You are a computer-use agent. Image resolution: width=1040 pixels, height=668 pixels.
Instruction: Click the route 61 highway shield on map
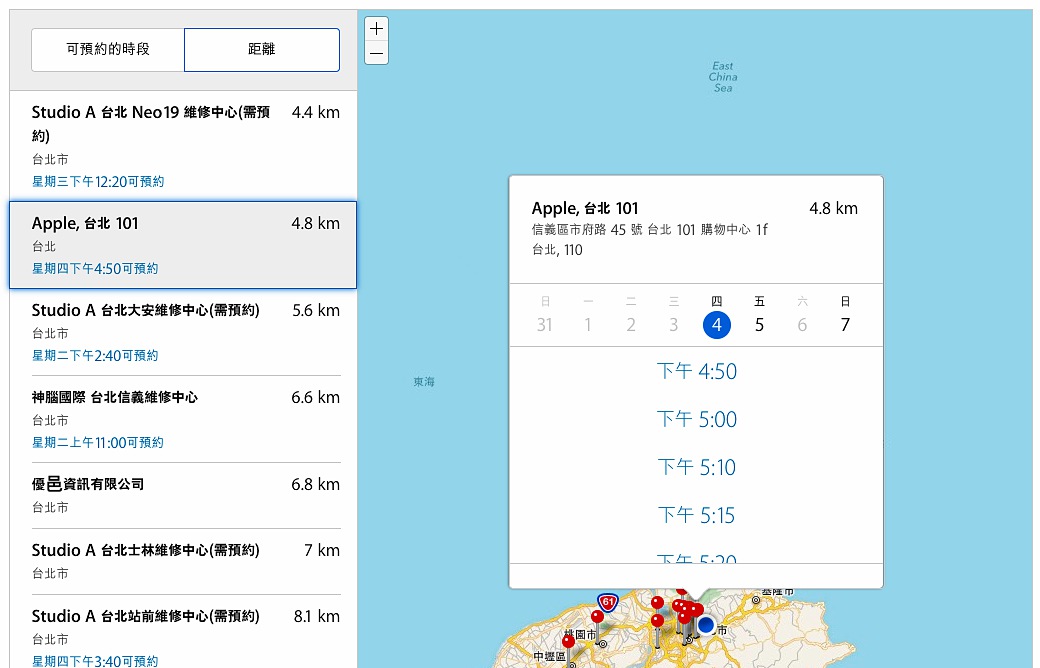(x=607, y=602)
